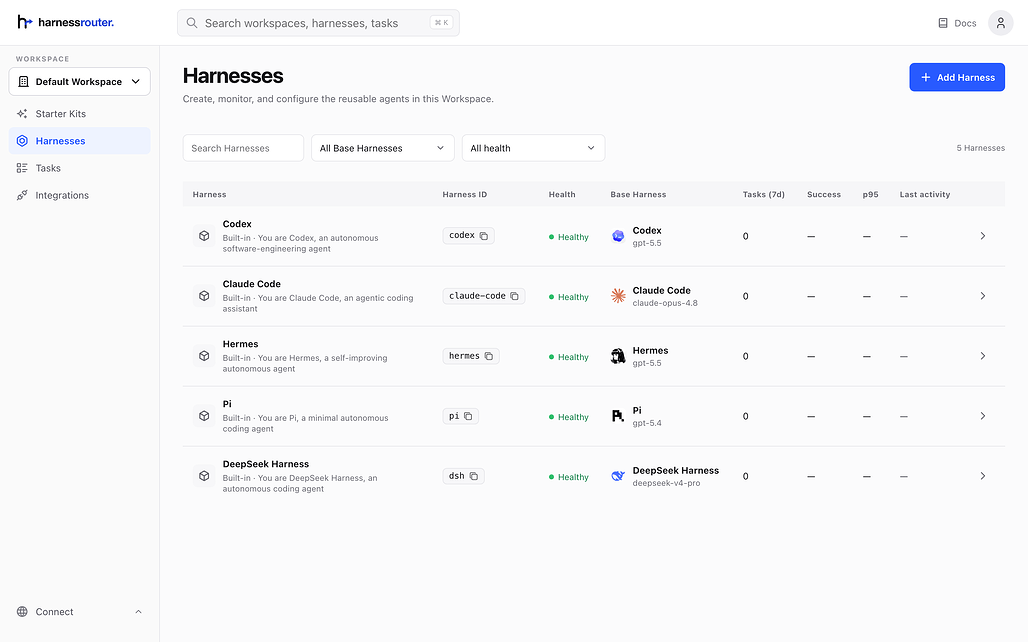Click the cube icon of Codex row
This screenshot has height=642, width=1028.
tap(204, 236)
